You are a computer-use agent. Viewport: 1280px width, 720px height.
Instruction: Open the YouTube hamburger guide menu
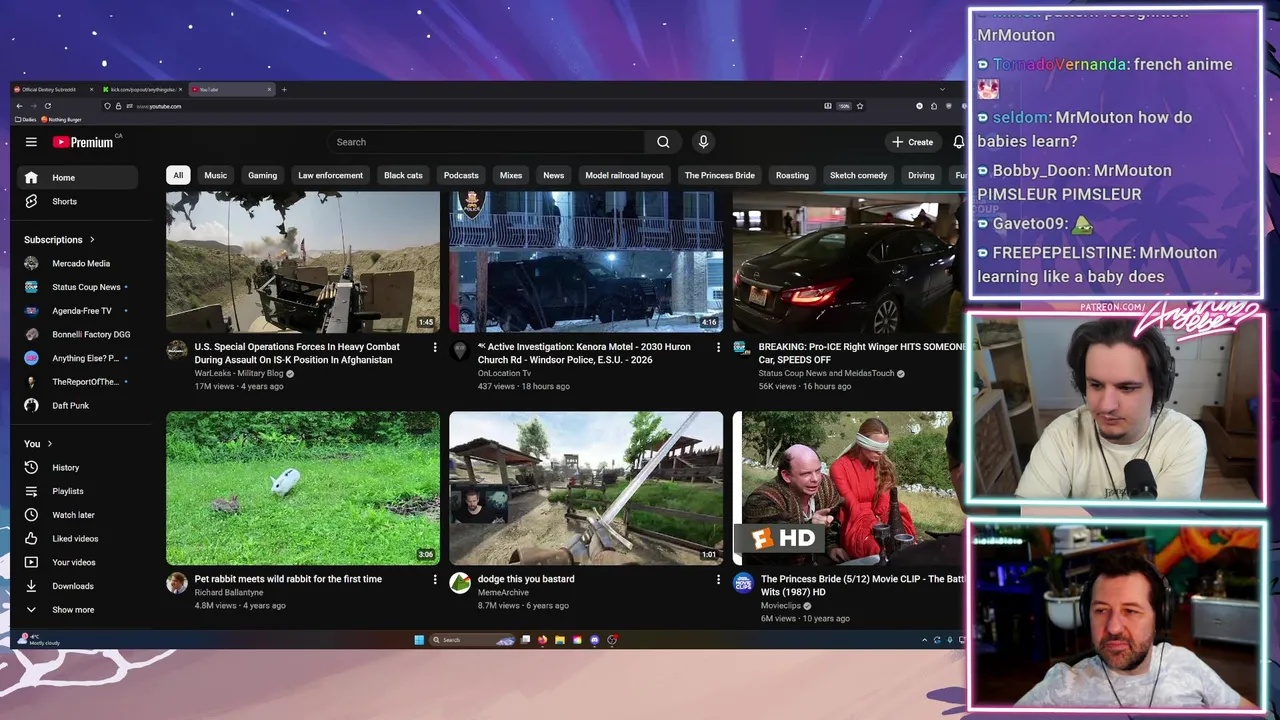coord(31,142)
